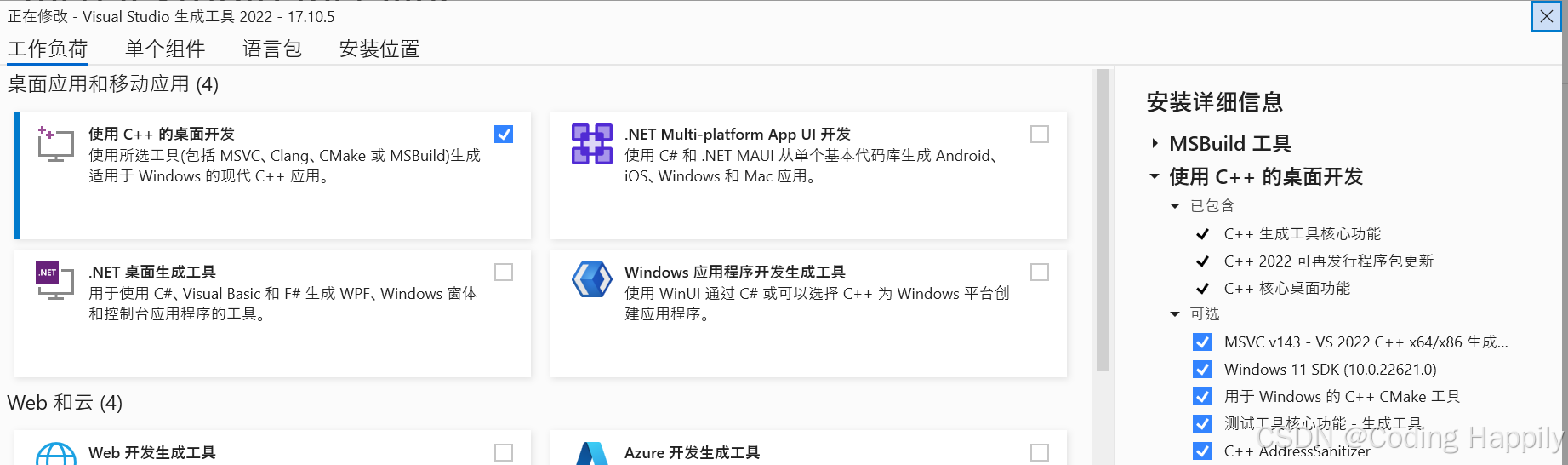Viewport: 1568px width, 465px height.
Task: Uncheck Windows 11 SDK (10.0.22621.0)
Action: (x=1202, y=370)
